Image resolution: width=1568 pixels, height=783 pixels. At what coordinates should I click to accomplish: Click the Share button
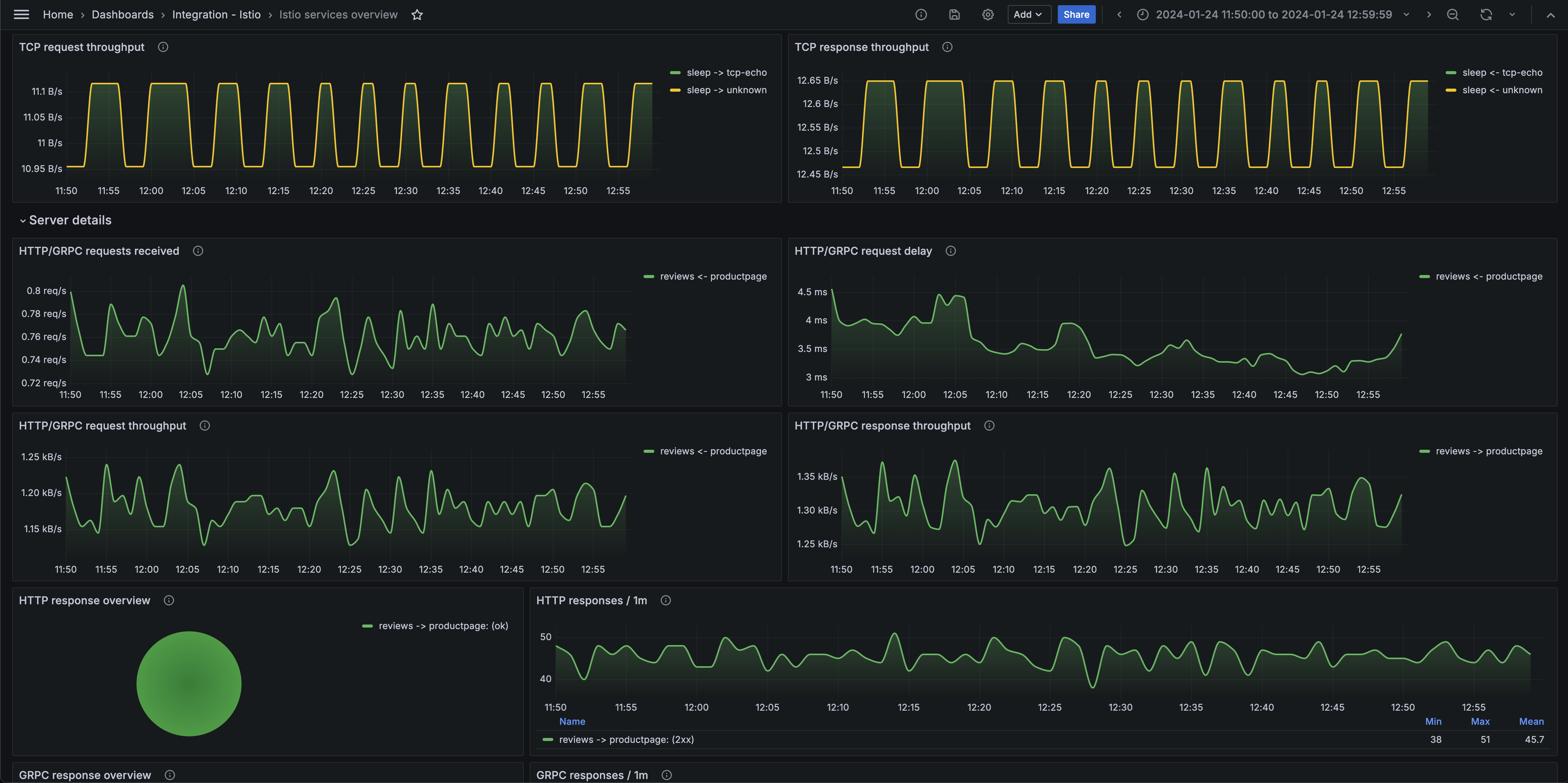1076,15
